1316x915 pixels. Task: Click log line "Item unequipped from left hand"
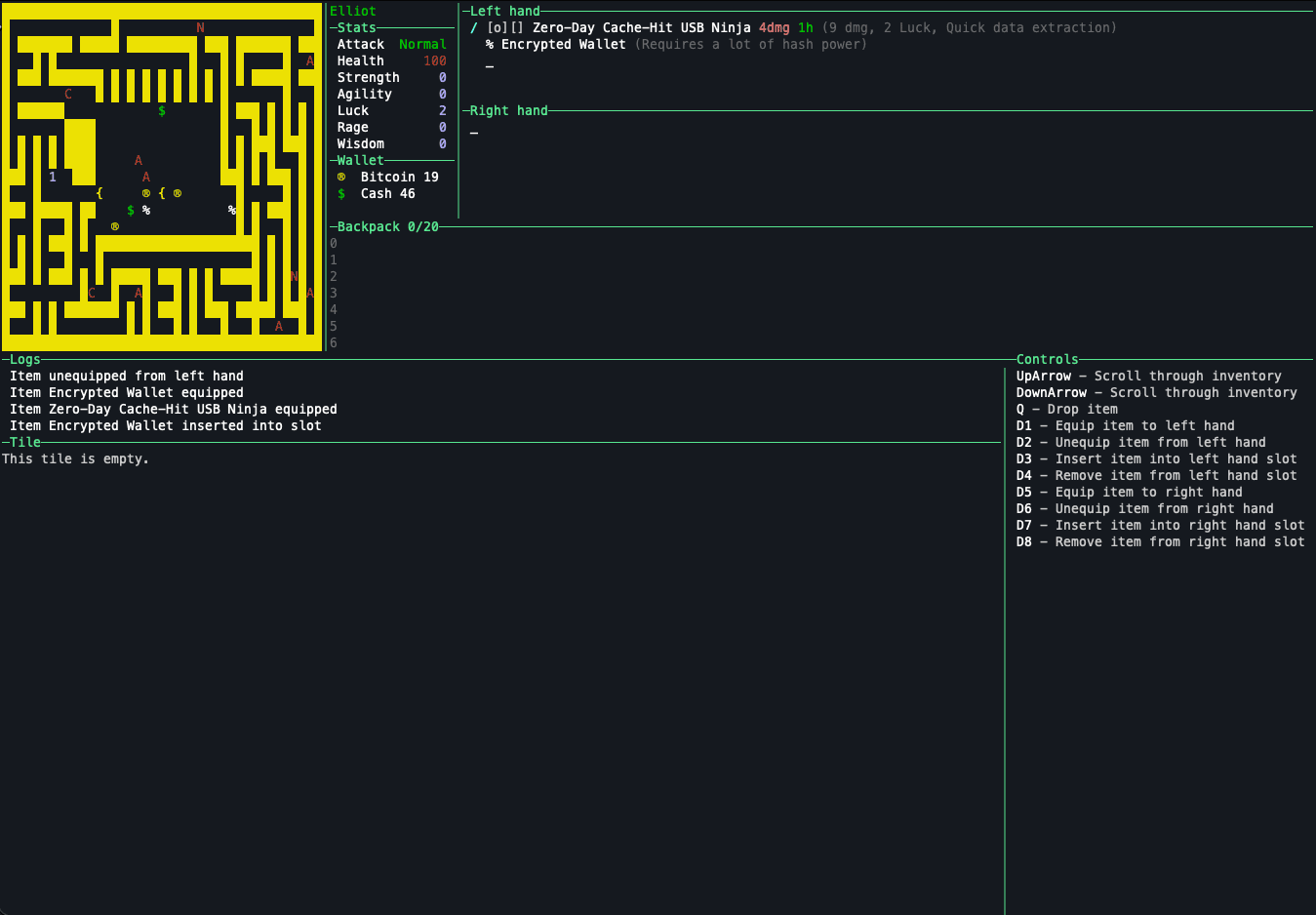point(127,376)
